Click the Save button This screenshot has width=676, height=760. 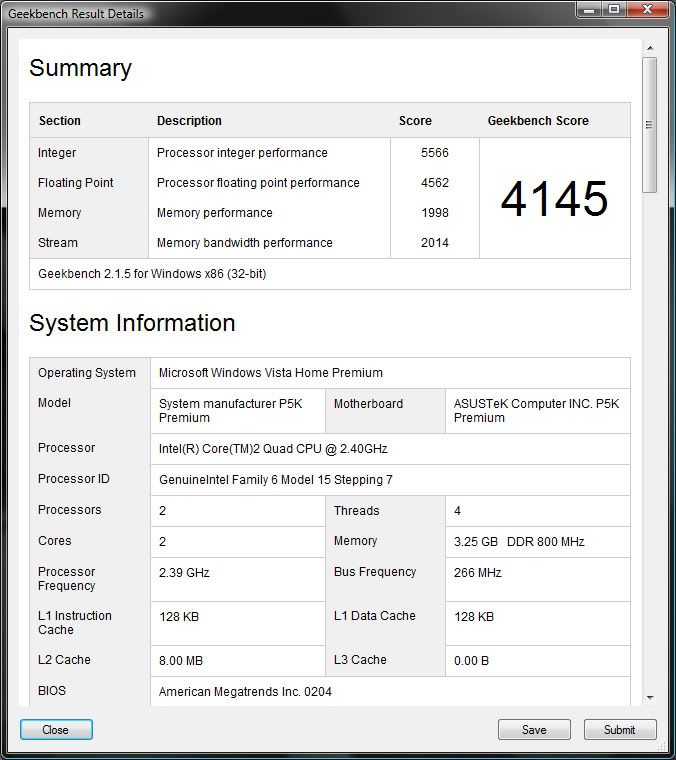click(x=534, y=729)
